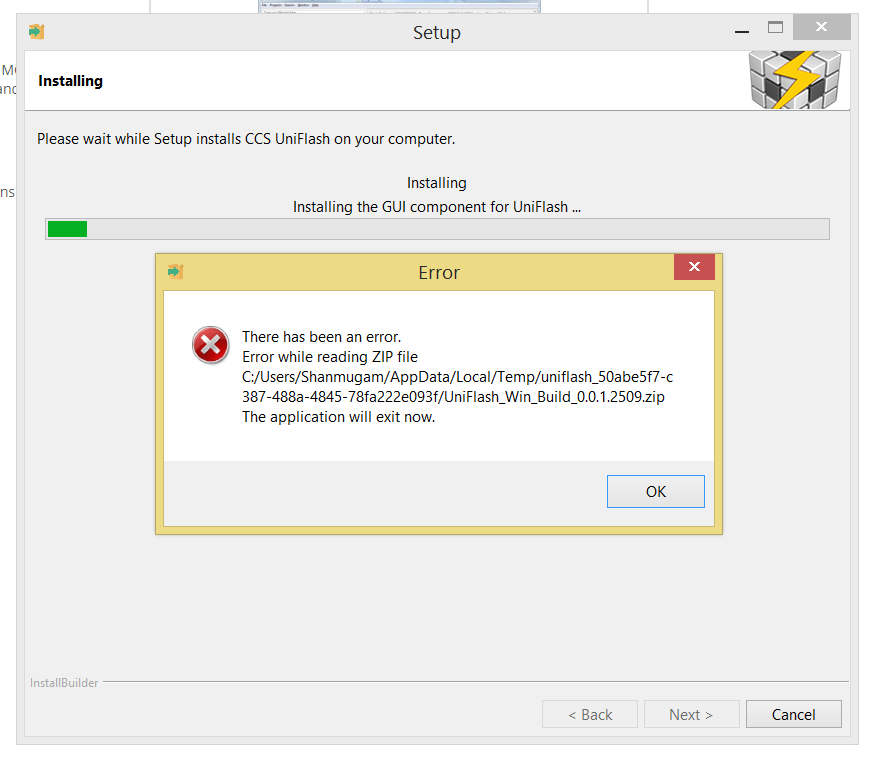The height and width of the screenshot is (763, 881).
Task: Click the red error X icon
Action: (x=210, y=344)
